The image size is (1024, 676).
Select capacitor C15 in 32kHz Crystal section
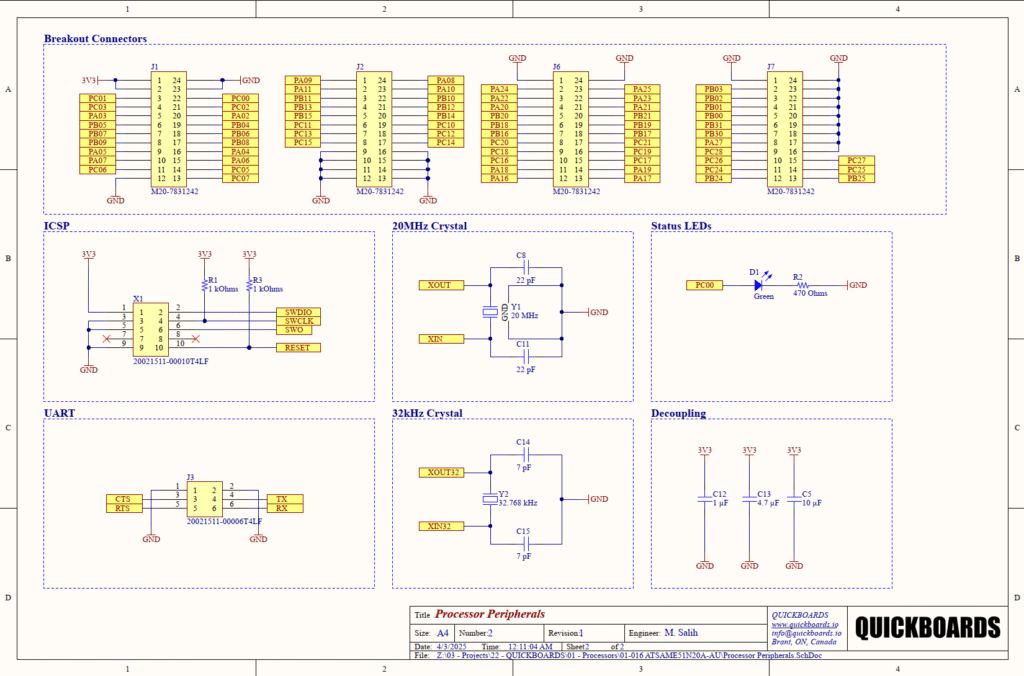point(523,543)
